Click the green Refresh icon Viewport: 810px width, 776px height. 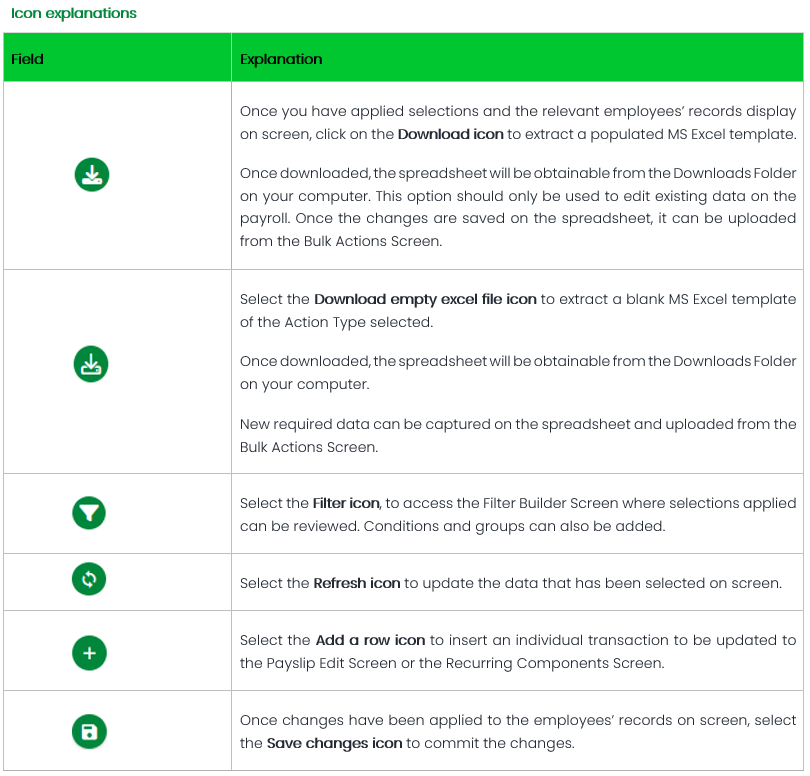(x=89, y=579)
